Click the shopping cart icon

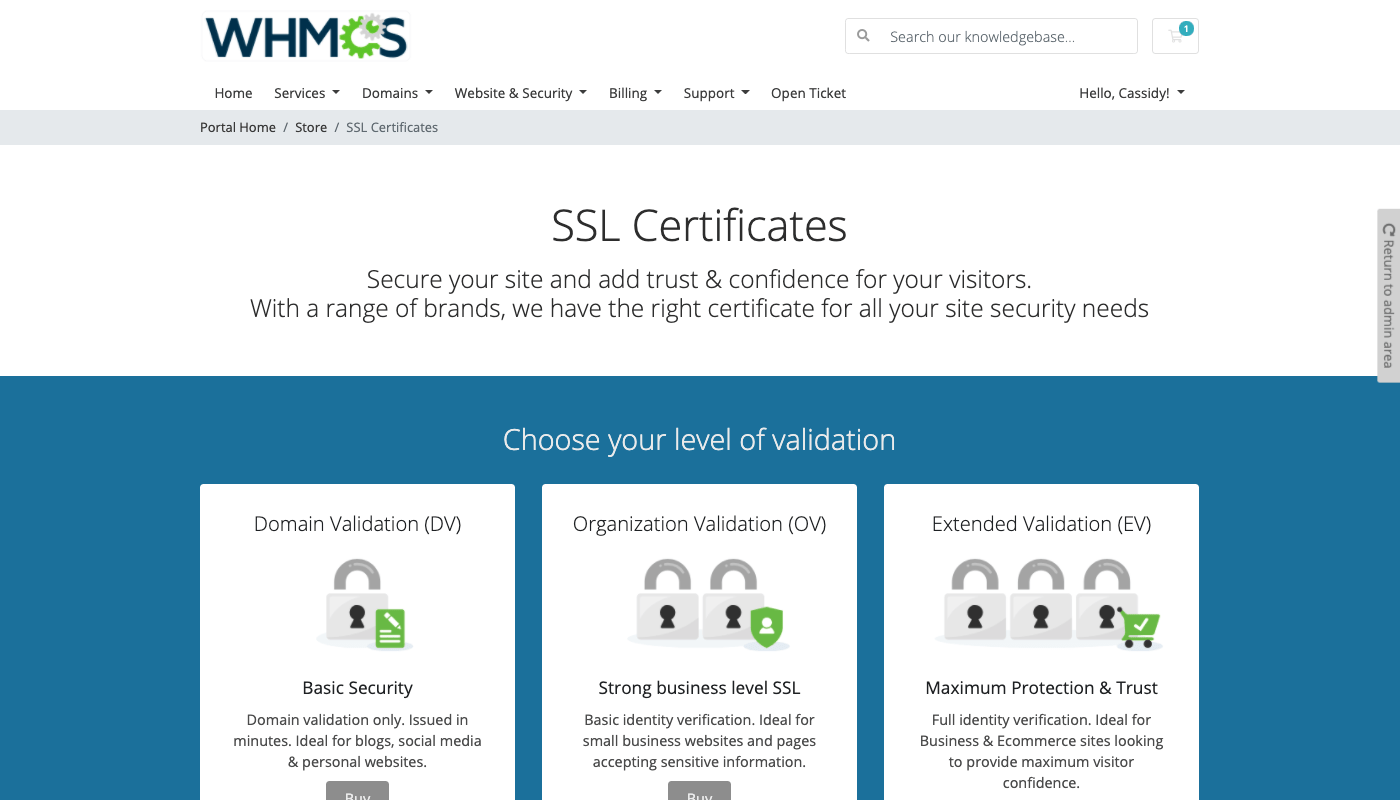click(x=1174, y=37)
